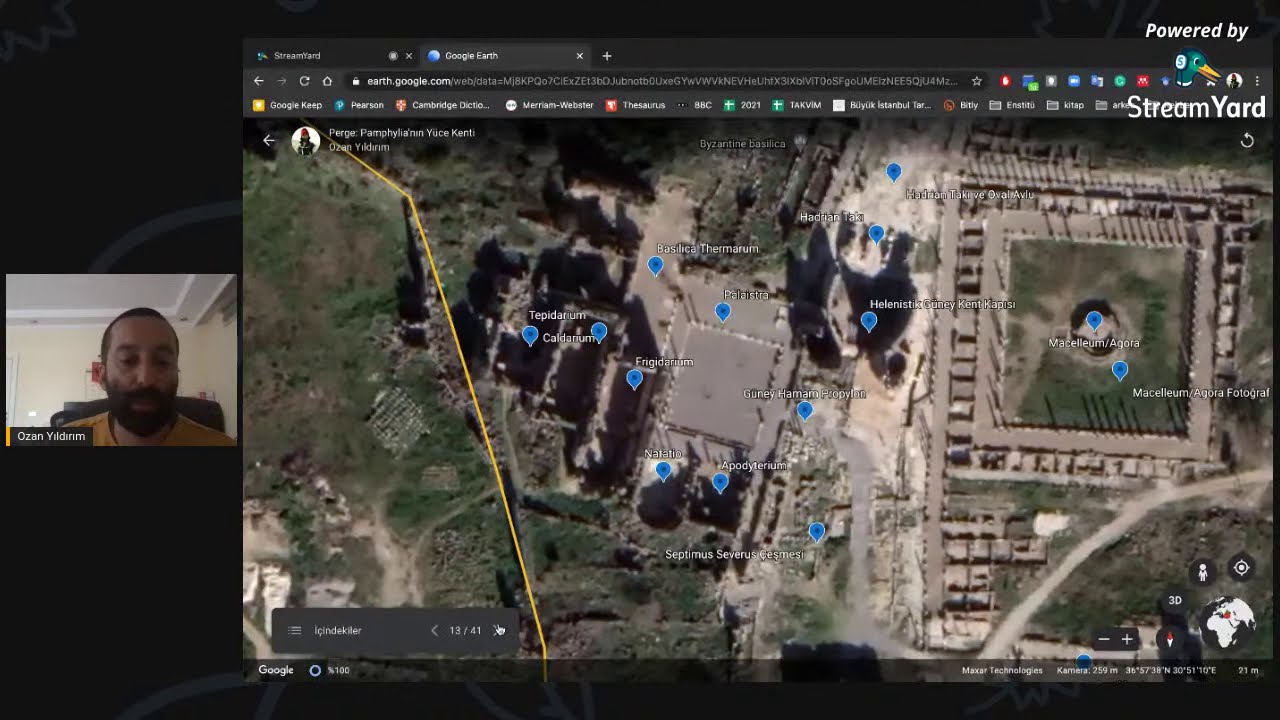This screenshot has height=720, width=1280.
Task: Zoom out the map with minus button
Action: tap(1104, 639)
